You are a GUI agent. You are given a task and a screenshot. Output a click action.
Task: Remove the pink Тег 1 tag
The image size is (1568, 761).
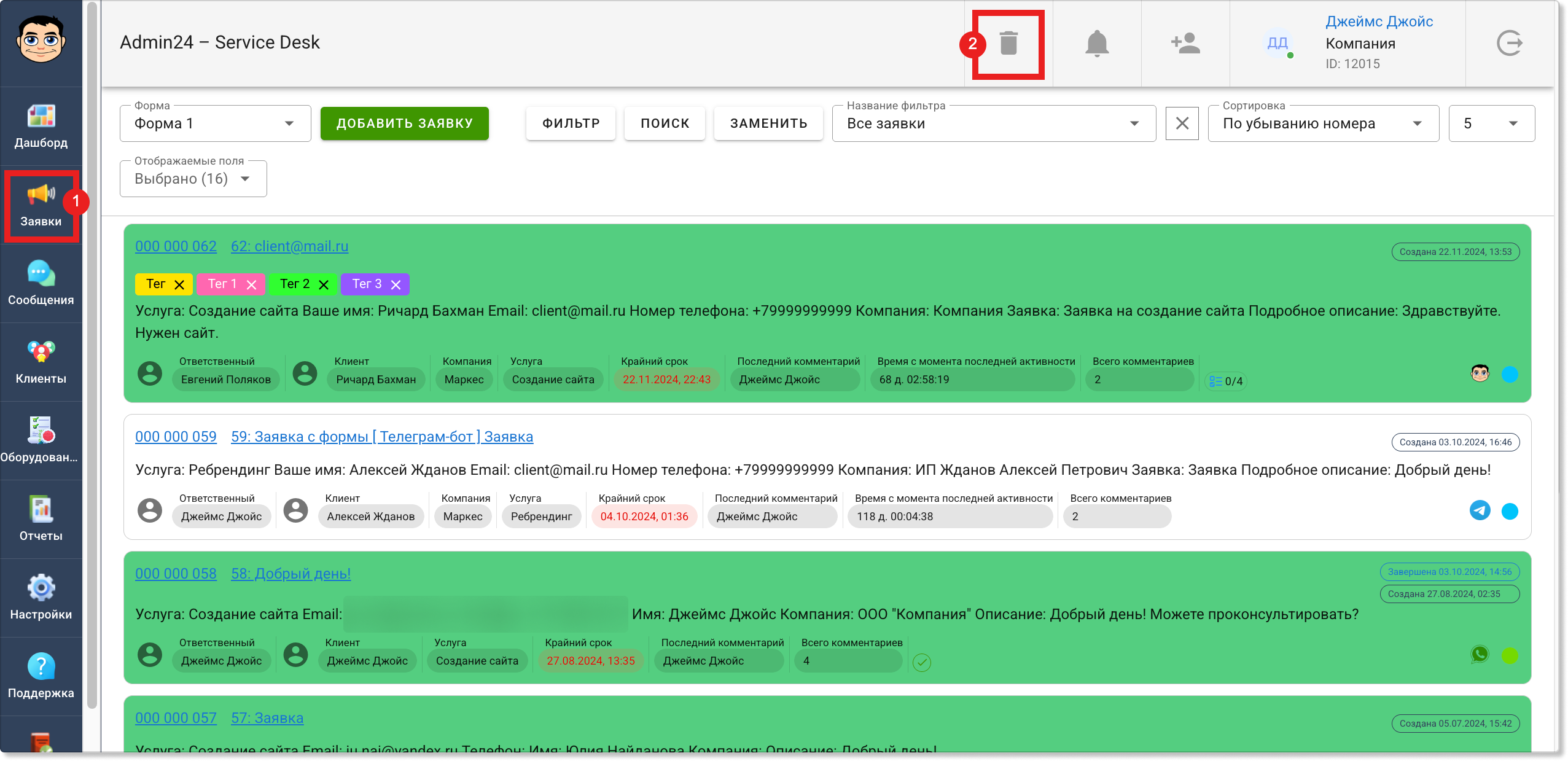pos(251,285)
